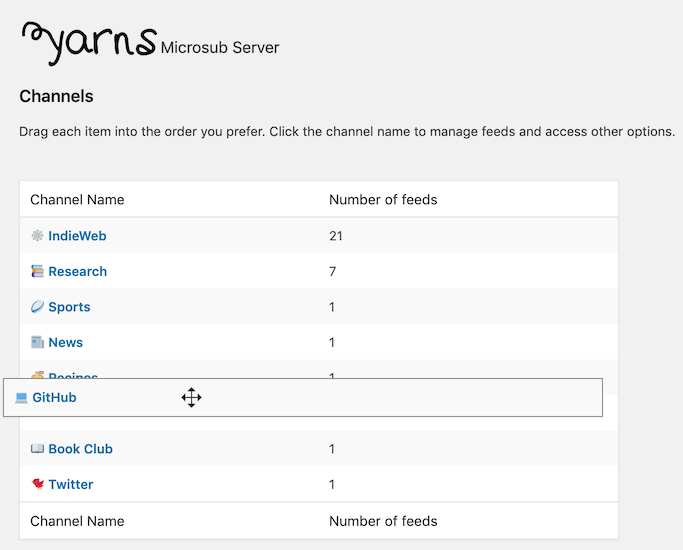Click the feed count in the Book Club row
This screenshot has height=550, width=683.
[332, 449]
